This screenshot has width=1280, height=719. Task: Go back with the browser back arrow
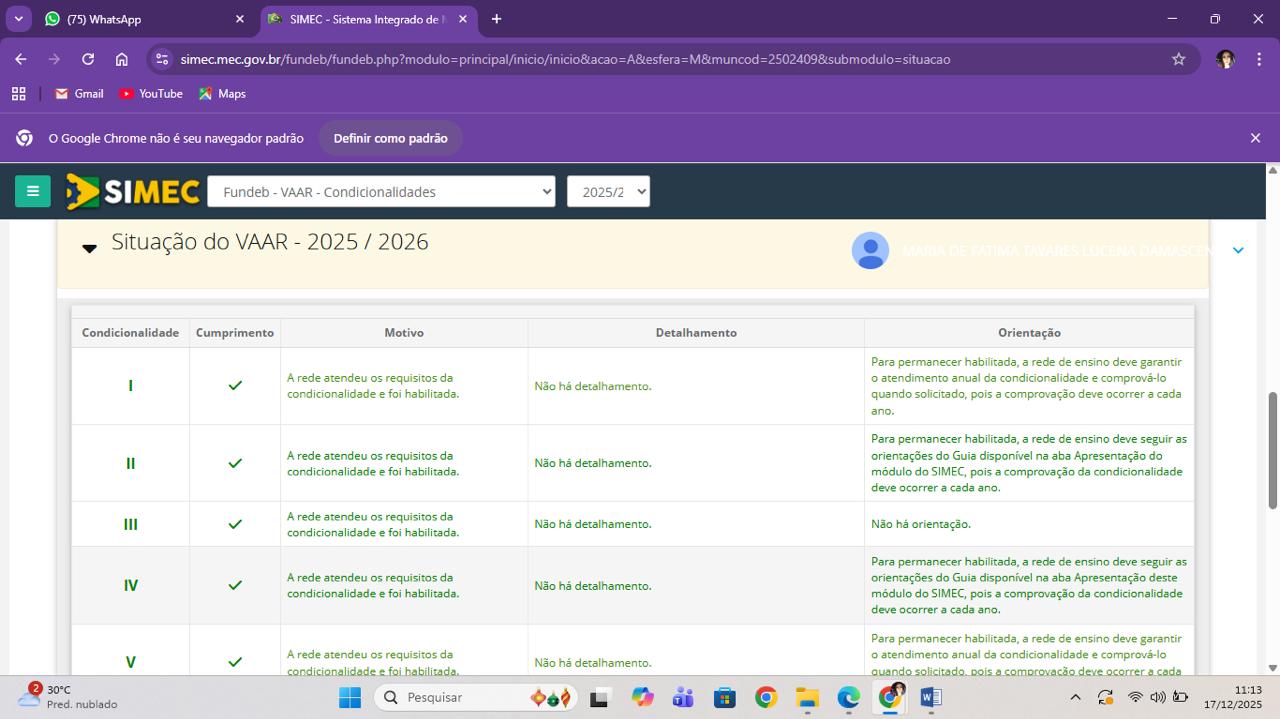(x=21, y=59)
